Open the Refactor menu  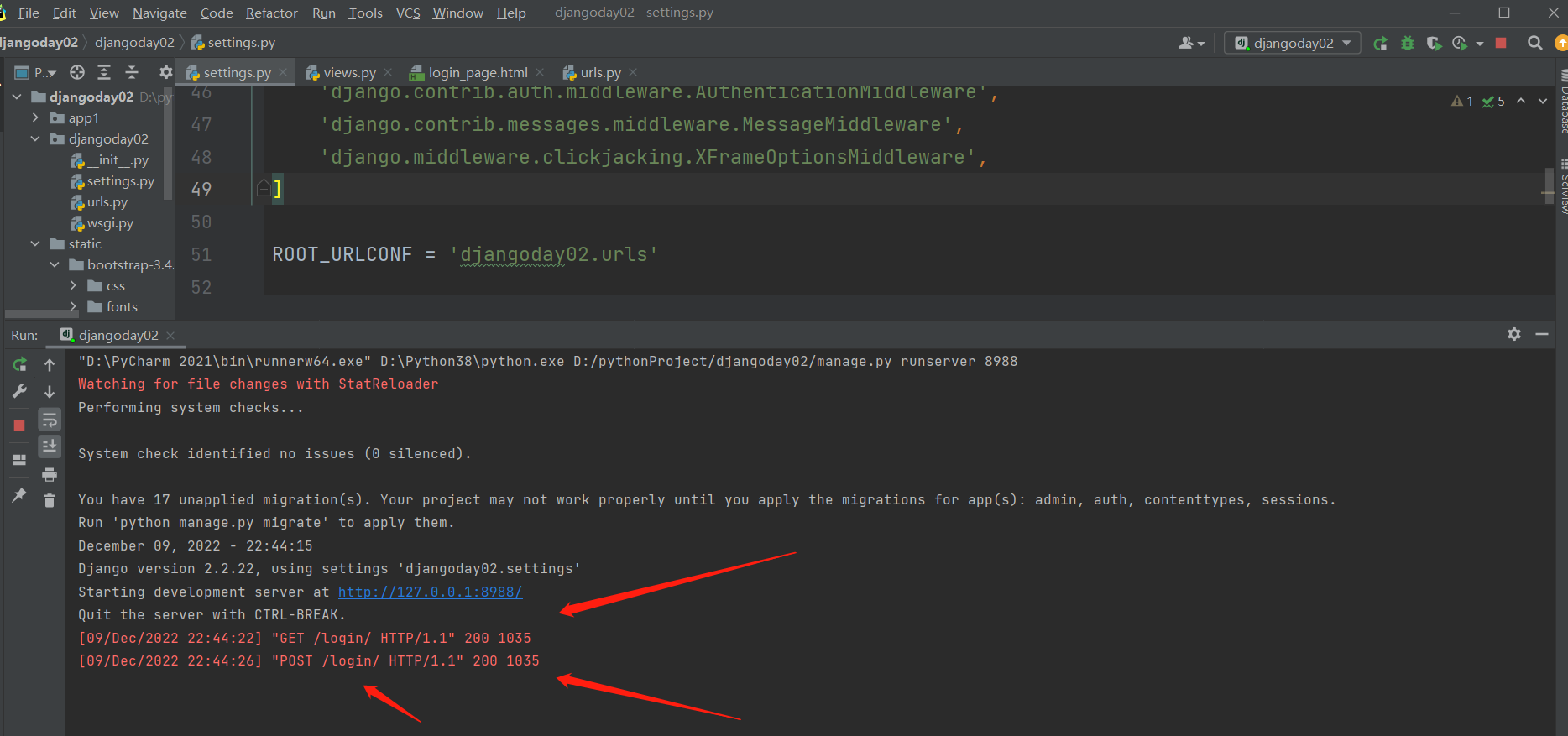[271, 13]
